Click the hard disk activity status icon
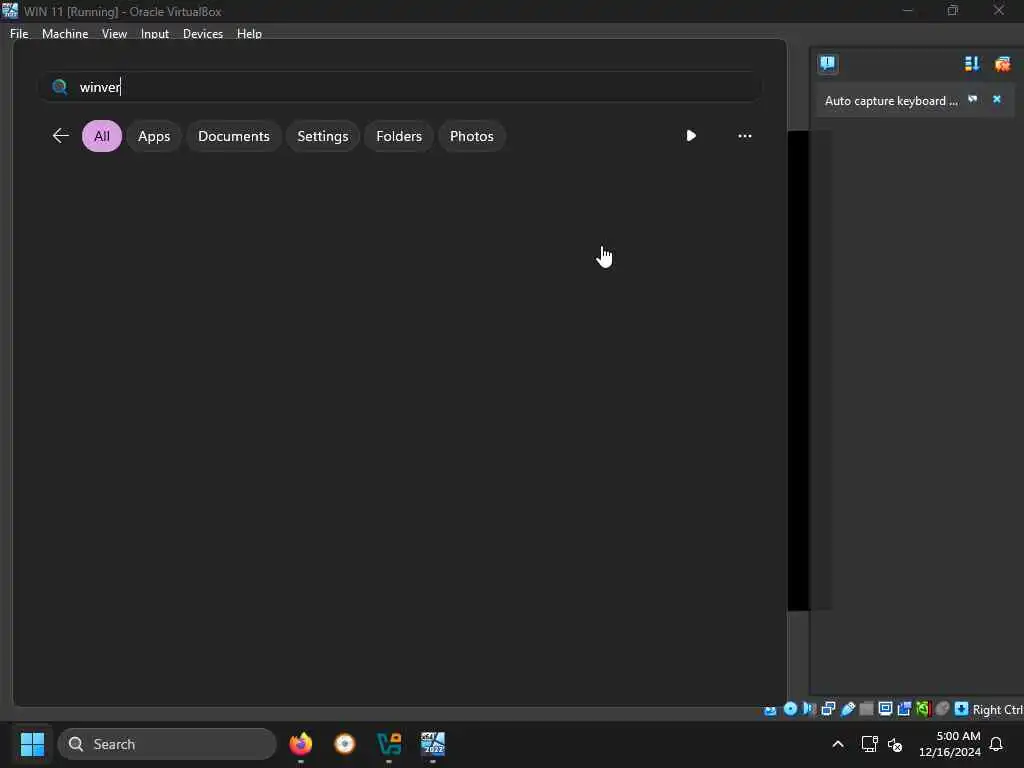Viewport: 1024px width, 768px height. (x=771, y=710)
